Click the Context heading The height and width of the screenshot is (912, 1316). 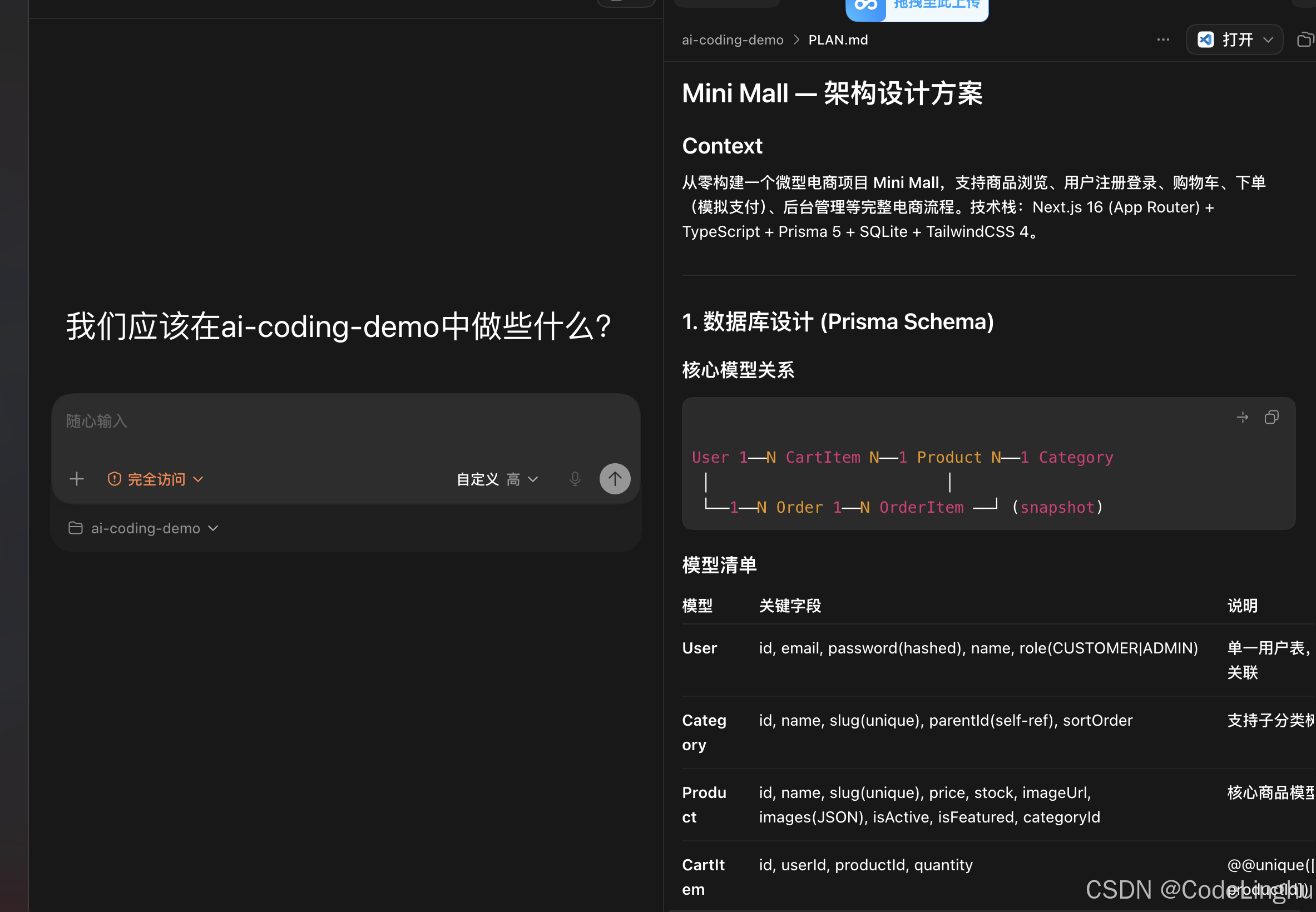click(x=723, y=146)
